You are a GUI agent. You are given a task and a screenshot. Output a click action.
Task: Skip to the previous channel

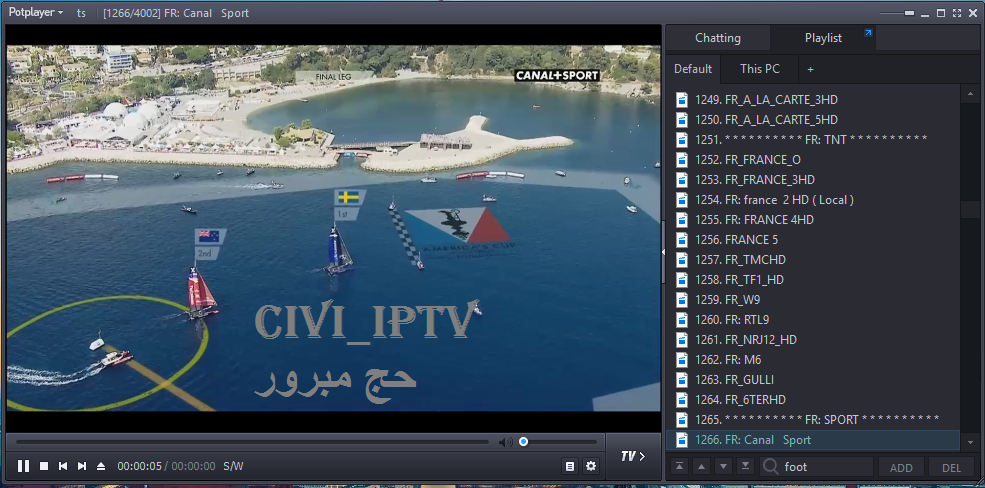[x=63, y=466]
